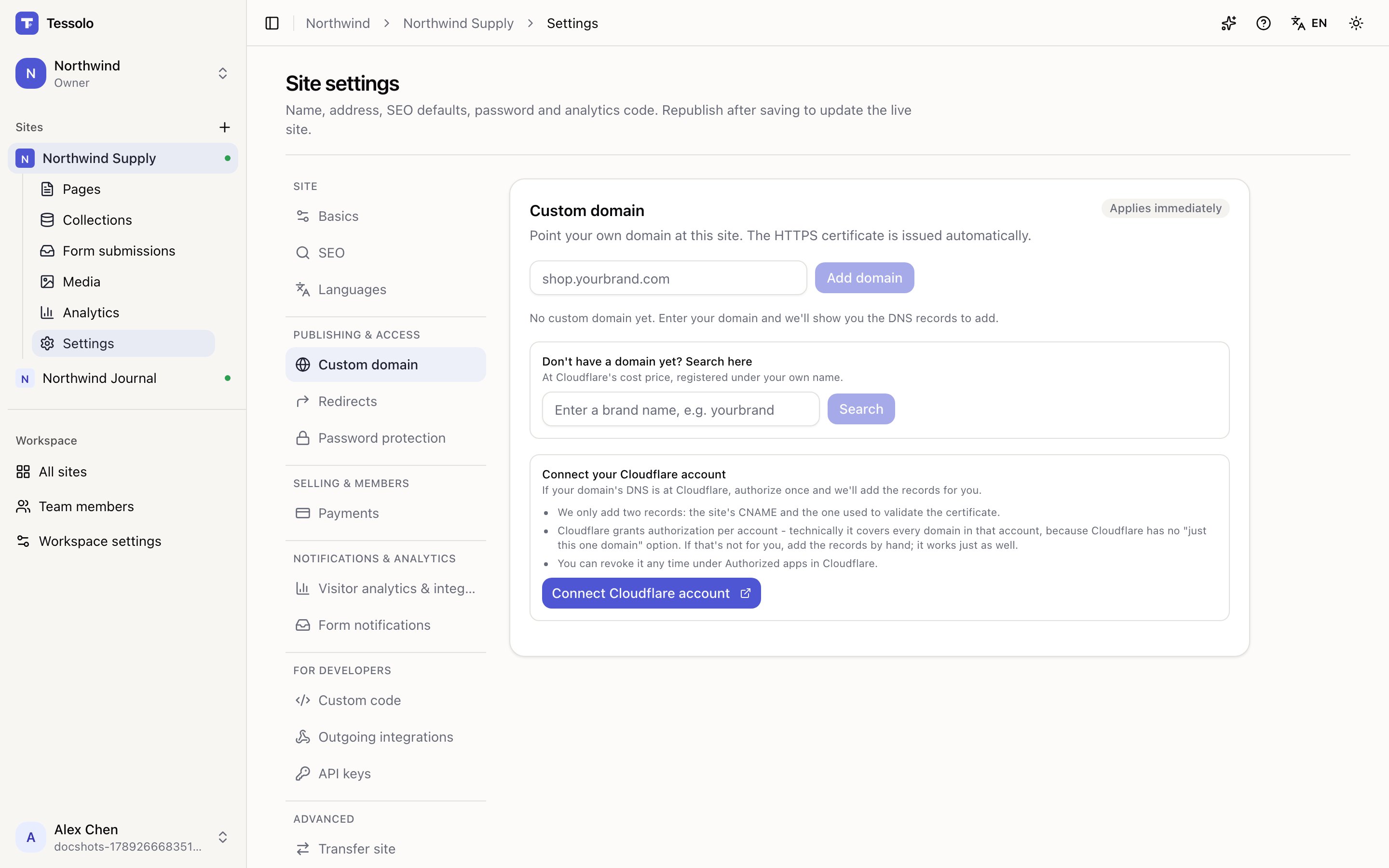Open the Outgoing integrations tab
This screenshot has width=1389, height=868.
coord(386,737)
